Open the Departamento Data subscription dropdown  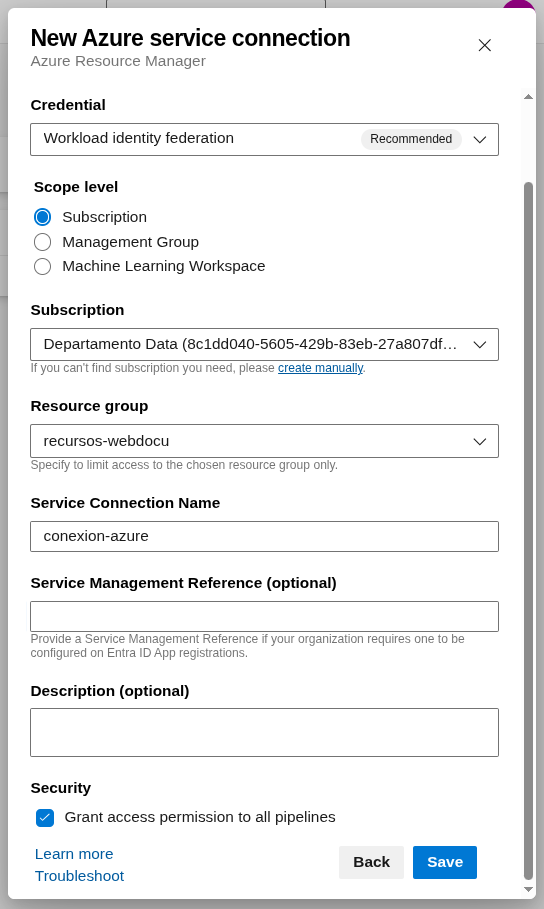tap(264, 344)
